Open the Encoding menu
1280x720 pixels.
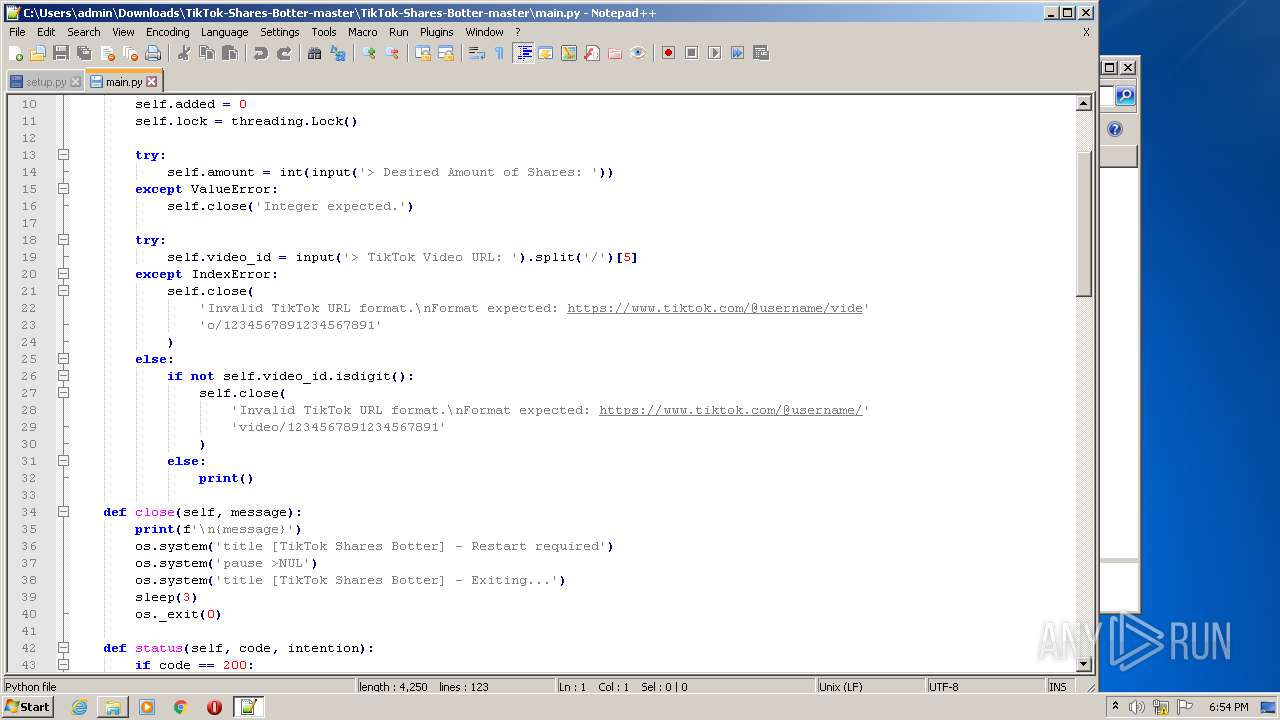click(x=167, y=32)
